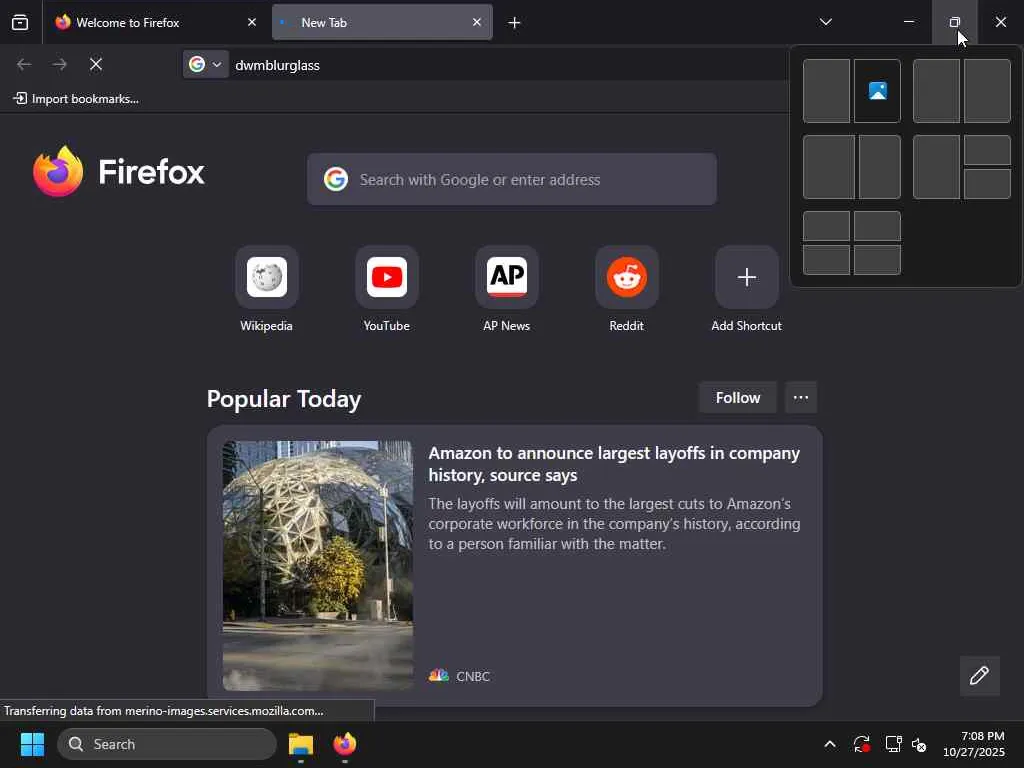1024x768 pixels.
Task: Open the customize page pencil button
Action: [980, 675]
